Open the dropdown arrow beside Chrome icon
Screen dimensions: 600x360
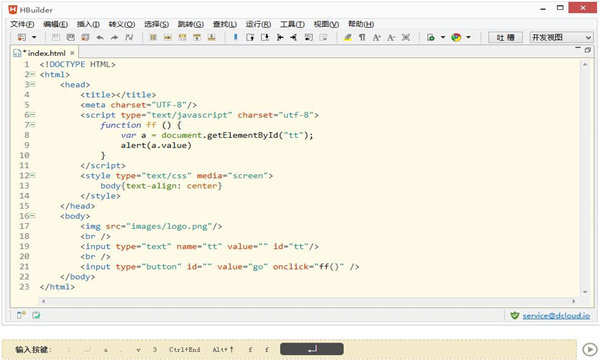468,37
